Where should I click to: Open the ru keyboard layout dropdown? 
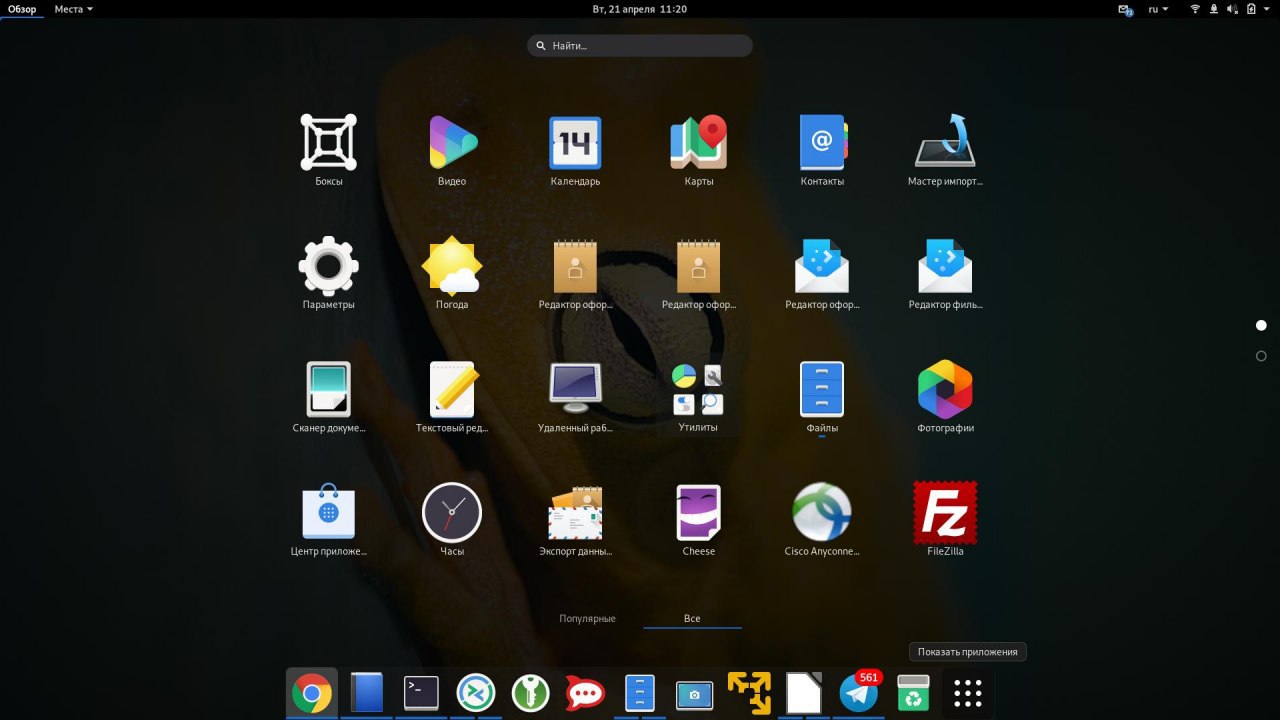coord(1158,9)
